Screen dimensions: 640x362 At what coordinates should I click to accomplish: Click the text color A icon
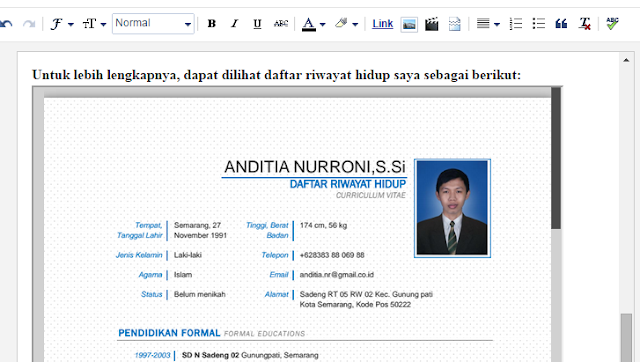(309, 24)
